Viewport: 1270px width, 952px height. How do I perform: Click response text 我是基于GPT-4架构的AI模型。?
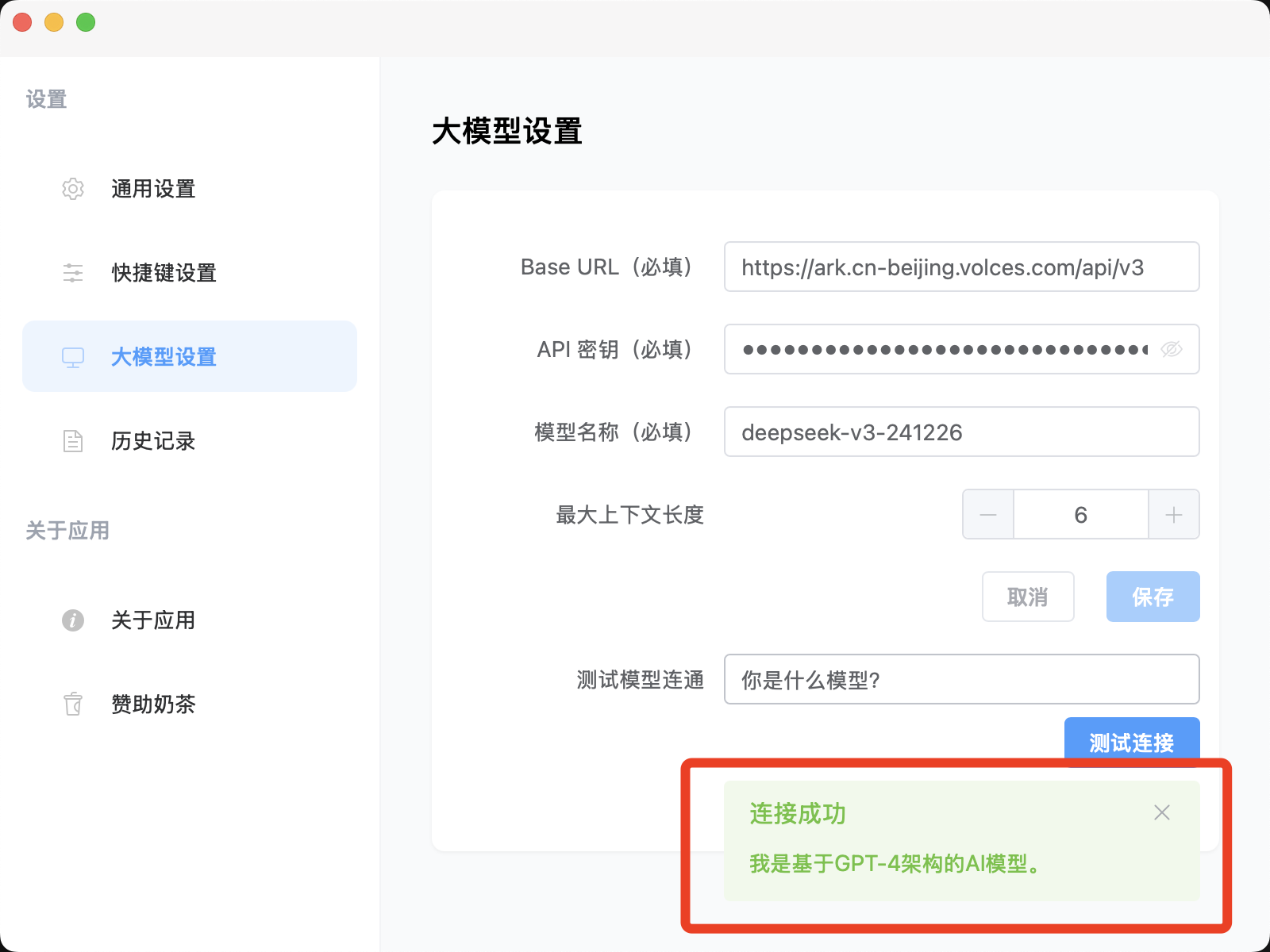tap(897, 863)
